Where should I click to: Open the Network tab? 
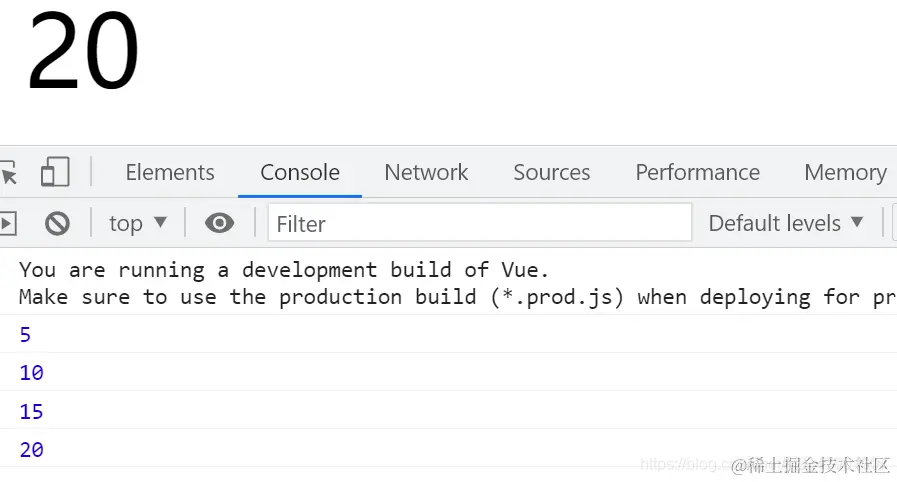click(x=426, y=172)
